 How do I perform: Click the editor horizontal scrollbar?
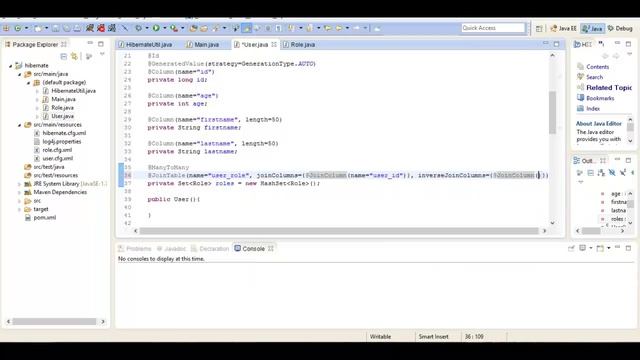(x=339, y=231)
